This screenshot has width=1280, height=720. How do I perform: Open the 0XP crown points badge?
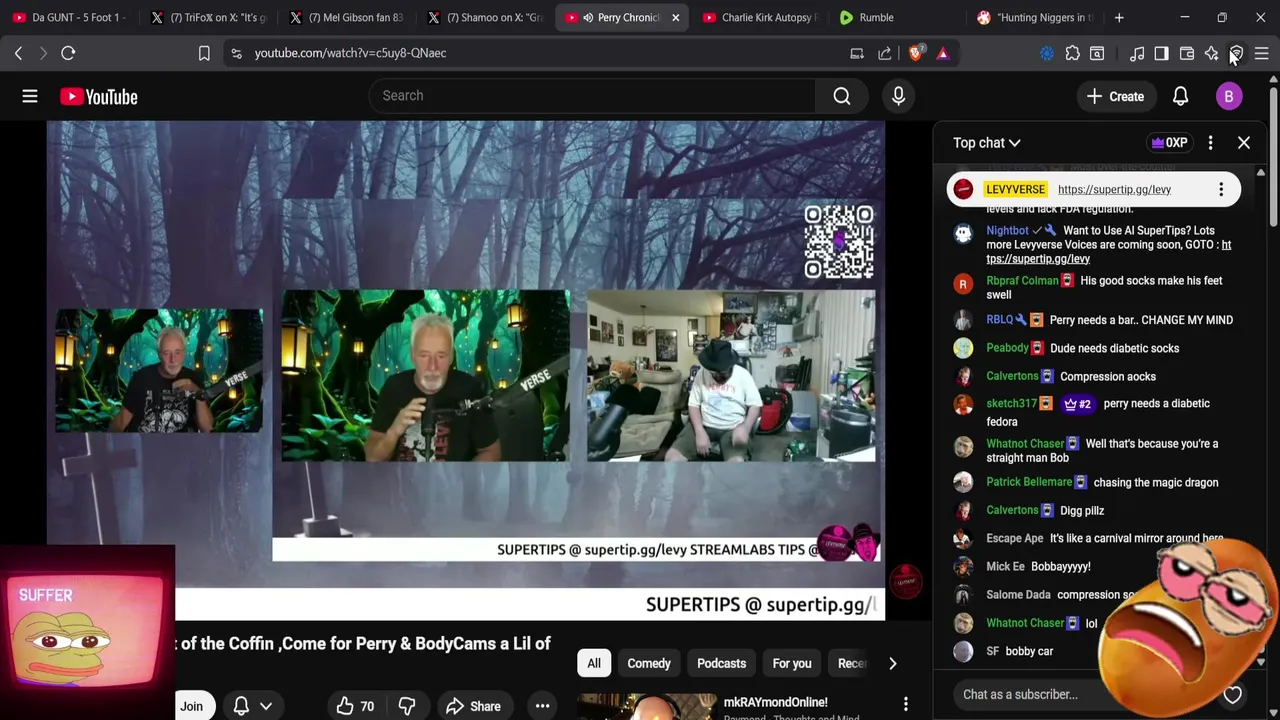coord(1169,143)
